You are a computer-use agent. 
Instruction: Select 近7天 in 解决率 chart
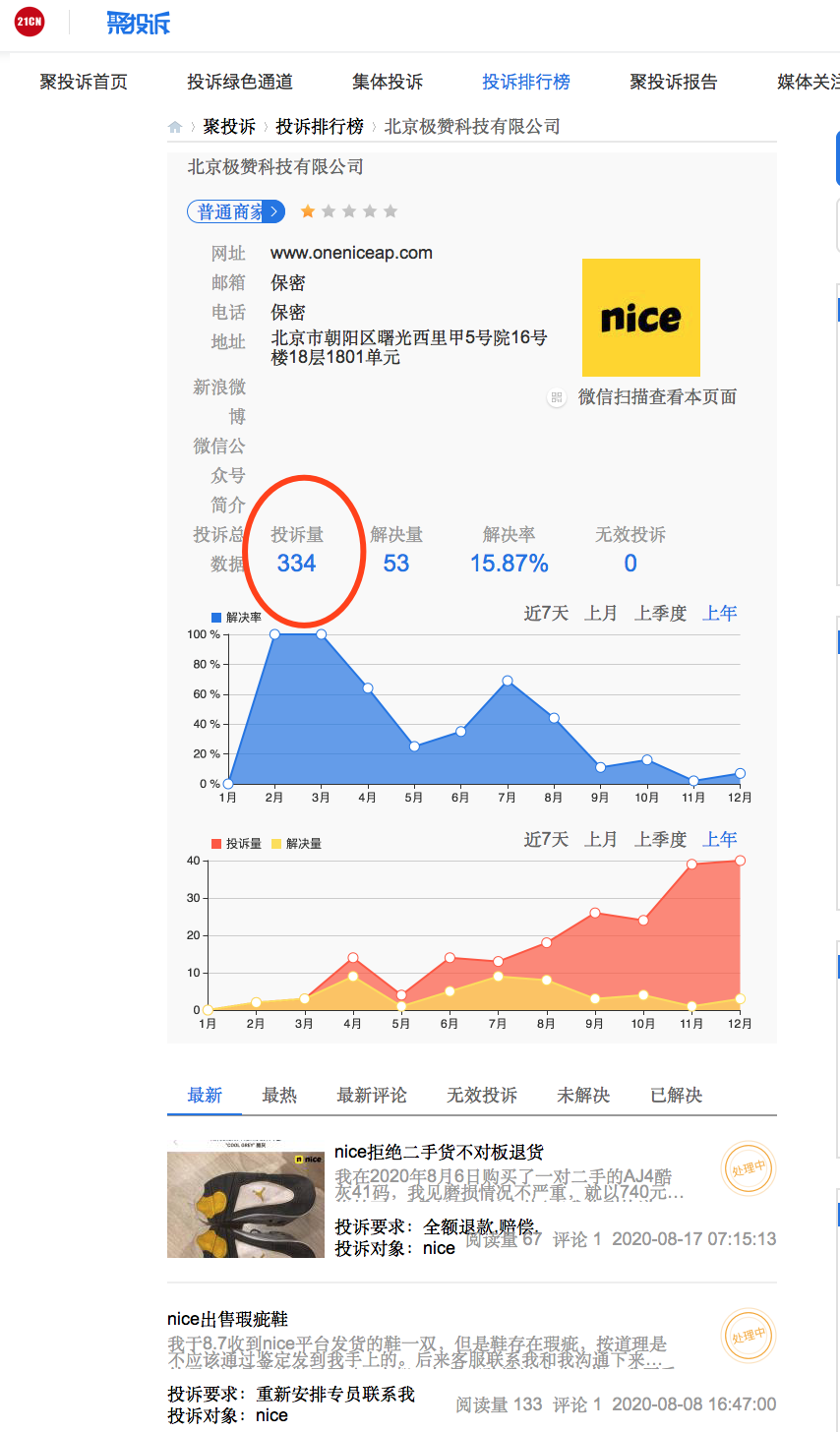pos(547,614)
